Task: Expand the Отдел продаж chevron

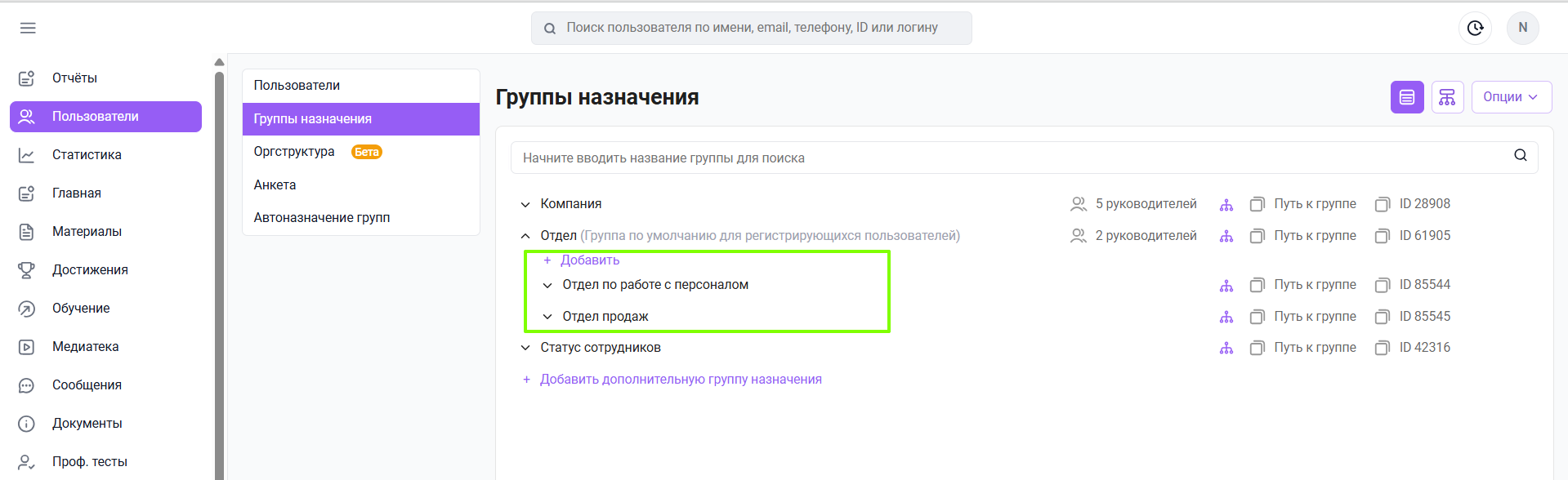Action: point(547,317)
